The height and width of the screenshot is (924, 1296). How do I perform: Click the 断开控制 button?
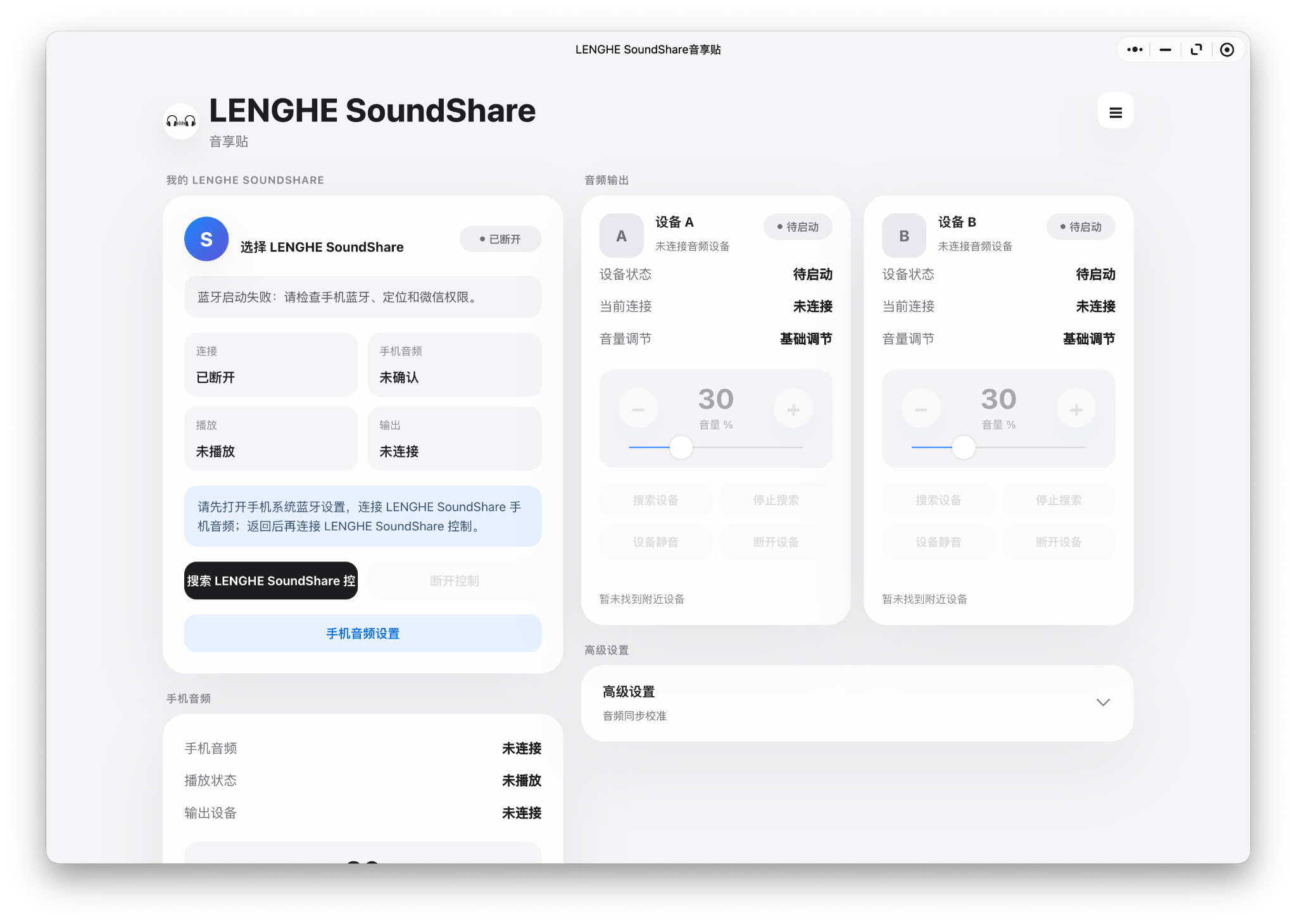tap(455, 580)
